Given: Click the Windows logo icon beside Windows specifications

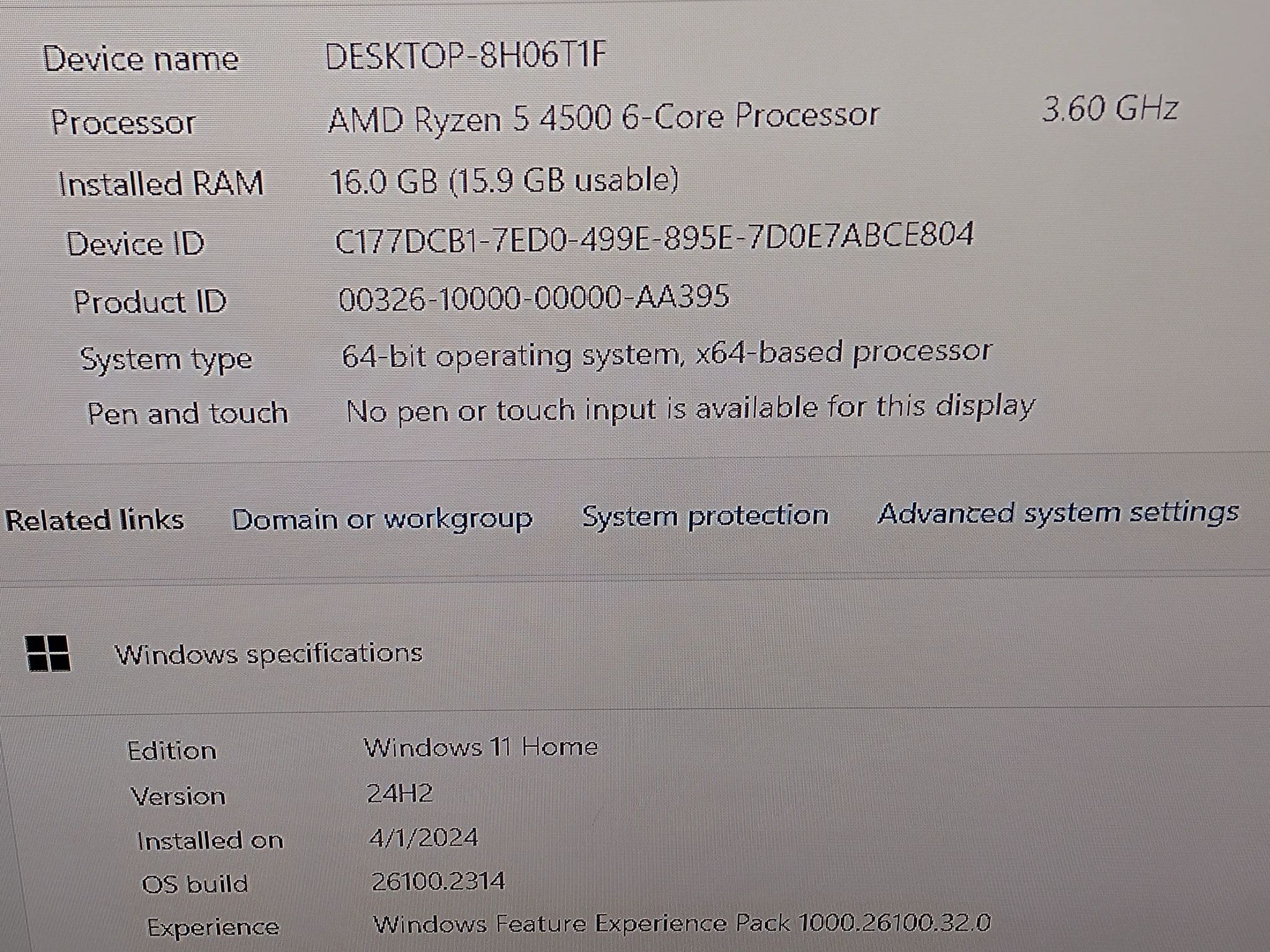Looking at the screenshot, I should pos(48,654).
